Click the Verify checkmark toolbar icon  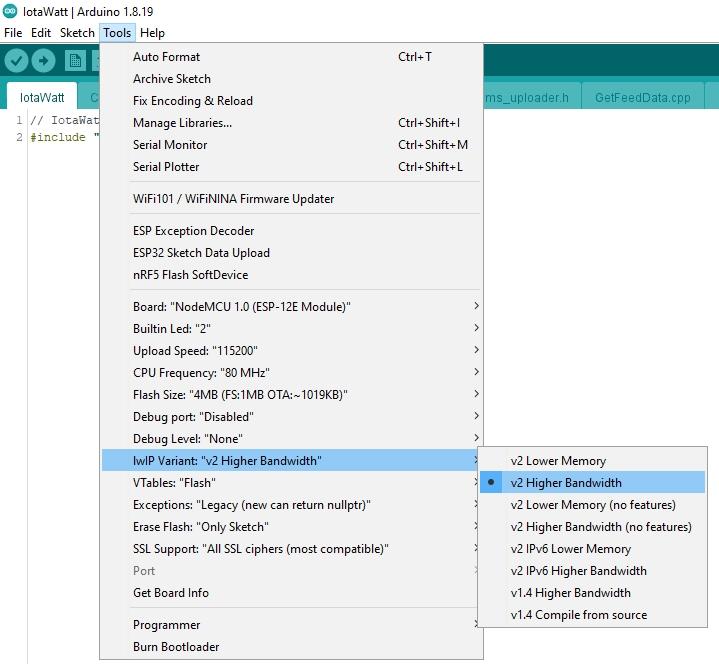[x=17, y=61]
